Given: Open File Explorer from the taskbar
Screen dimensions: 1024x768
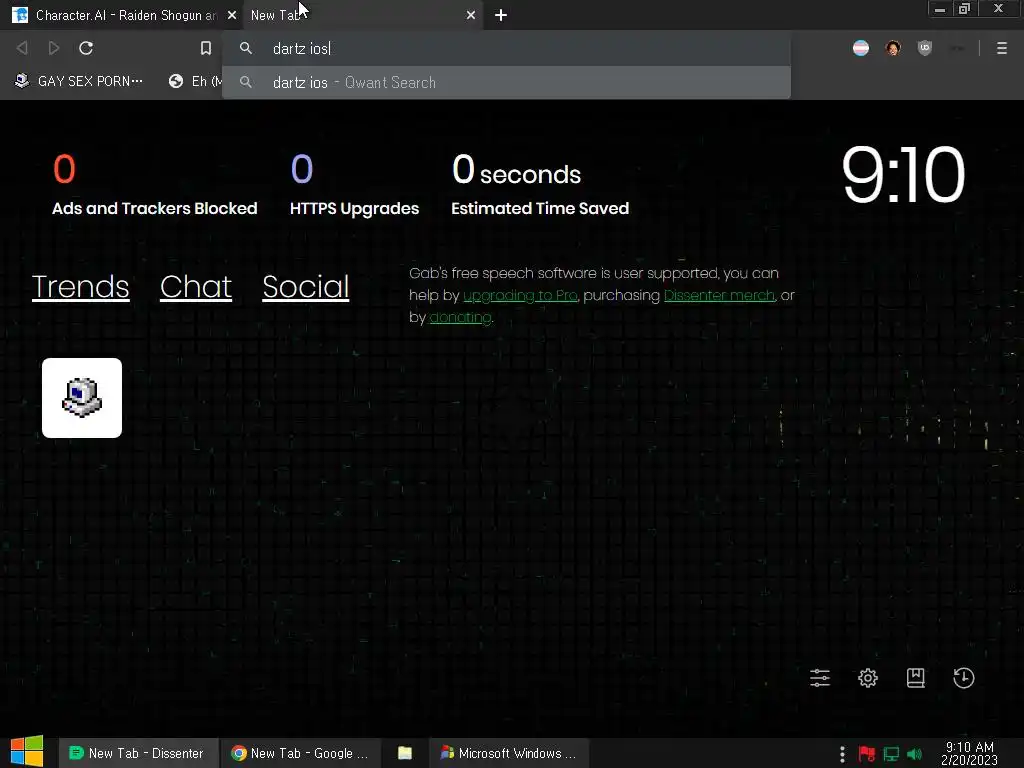Looking at the screenshot, I should (x=405, y=753).
